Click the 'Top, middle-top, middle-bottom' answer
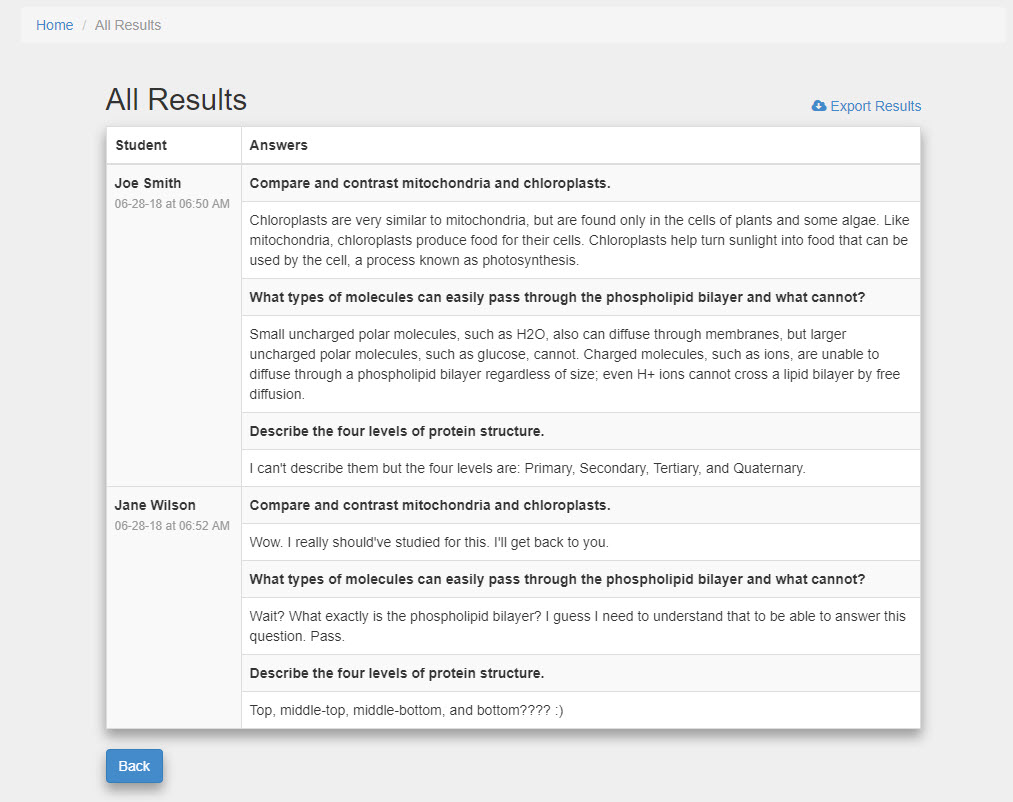 pos(406,710)
